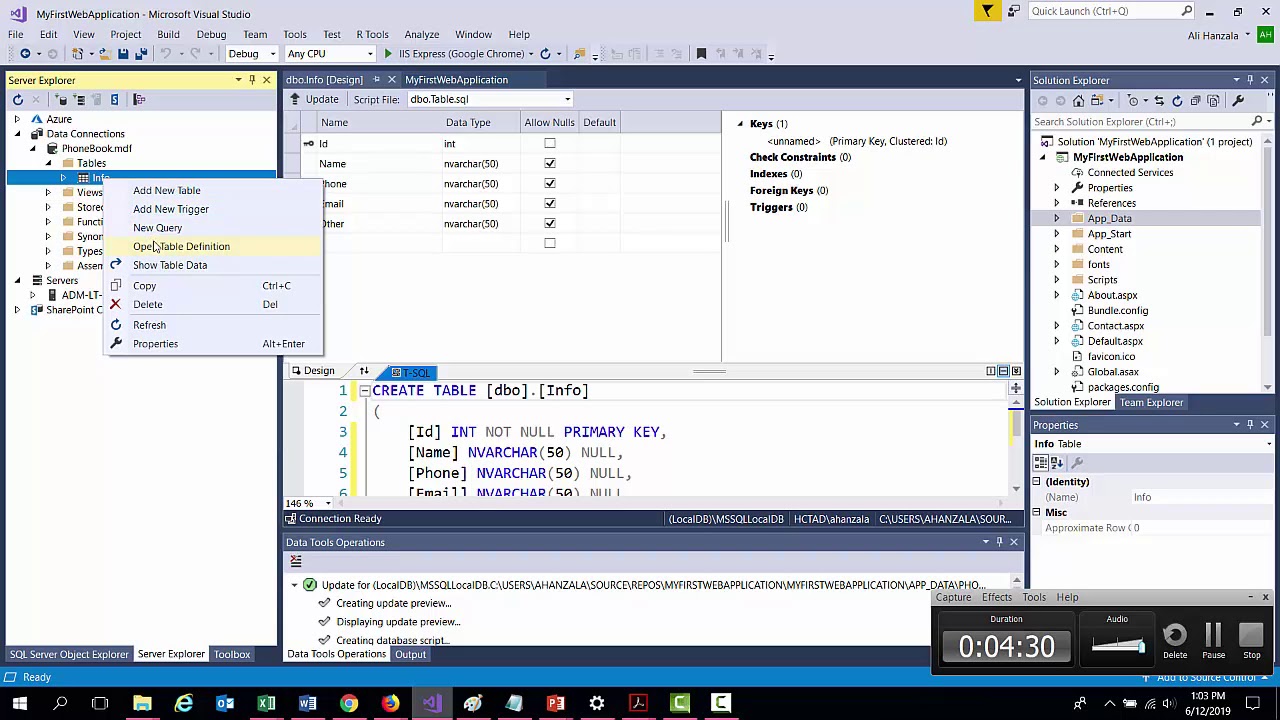
Task: Collapse Identity section in Properties panel
Action: (1037, 482)
